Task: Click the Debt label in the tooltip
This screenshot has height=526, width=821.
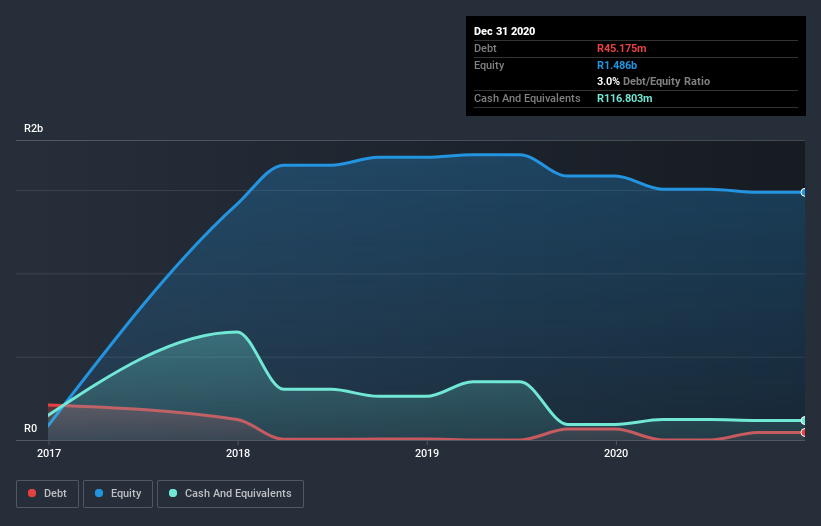Action: 485,48
